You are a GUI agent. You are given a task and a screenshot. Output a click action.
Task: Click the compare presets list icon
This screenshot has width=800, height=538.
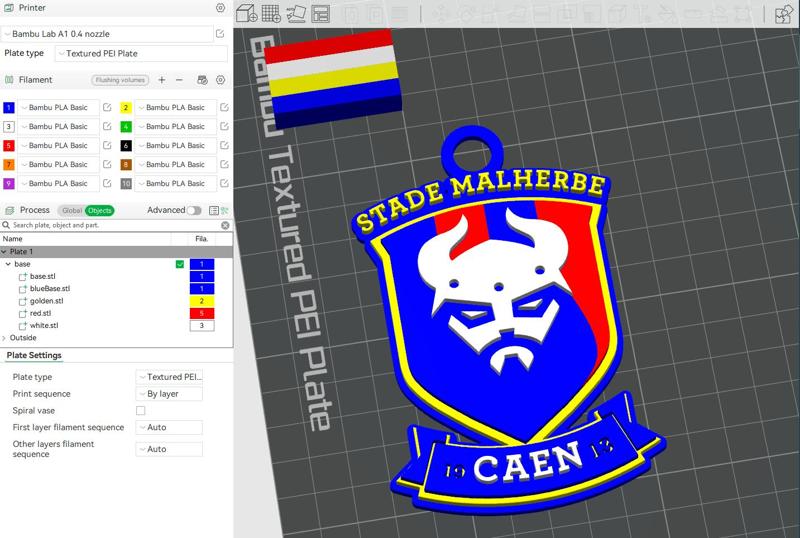coord(214,210)
